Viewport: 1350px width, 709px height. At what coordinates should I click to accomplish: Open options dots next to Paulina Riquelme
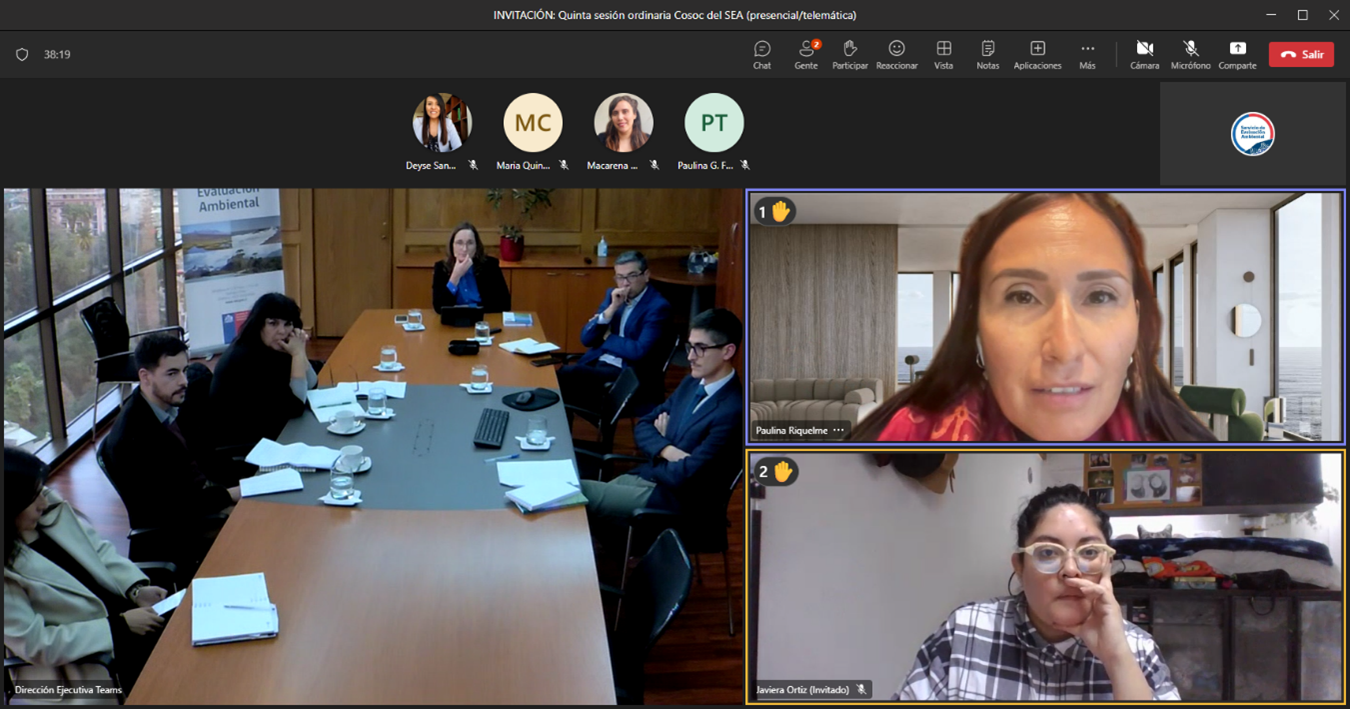click(x=838, y=431)
